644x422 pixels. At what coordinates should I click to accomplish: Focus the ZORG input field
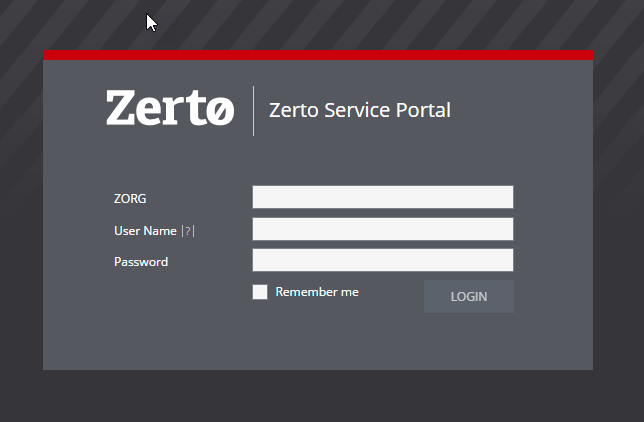tap(383, 197)
